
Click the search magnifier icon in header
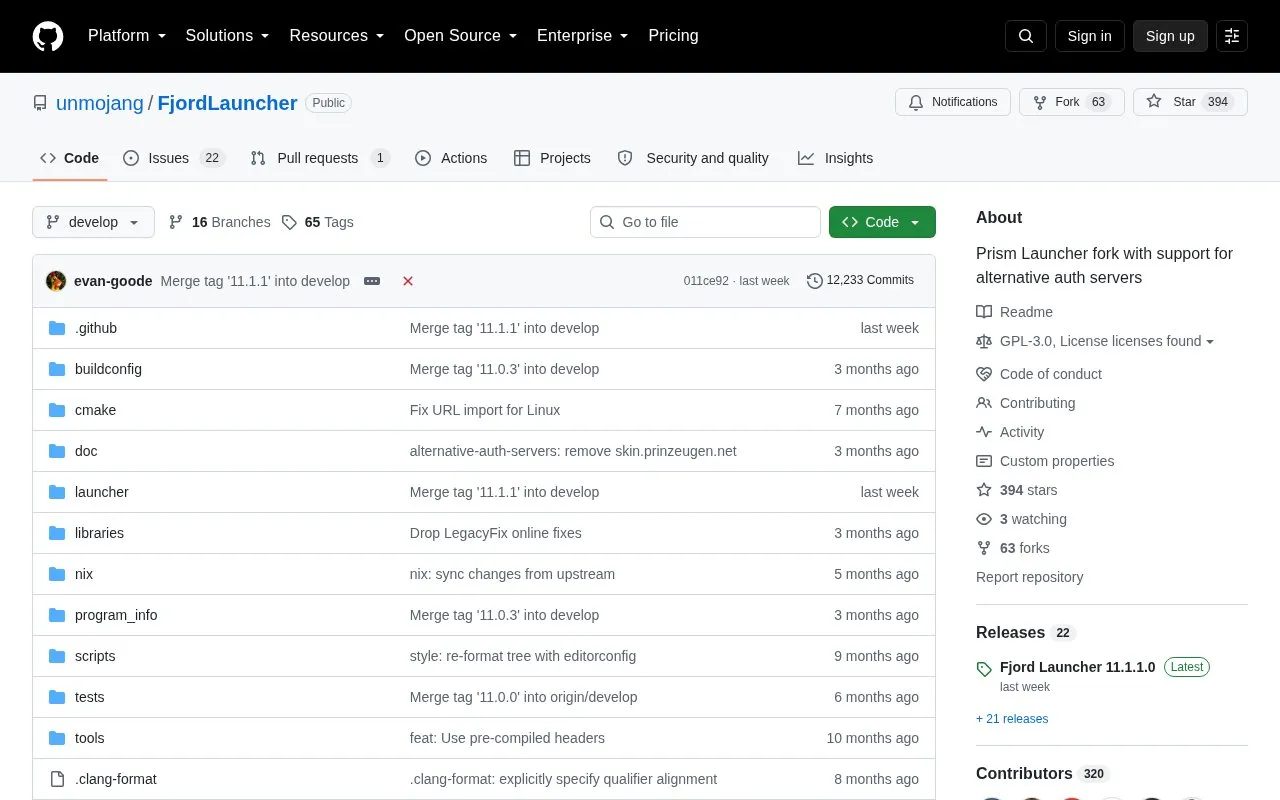click(x=1026, y=36)
